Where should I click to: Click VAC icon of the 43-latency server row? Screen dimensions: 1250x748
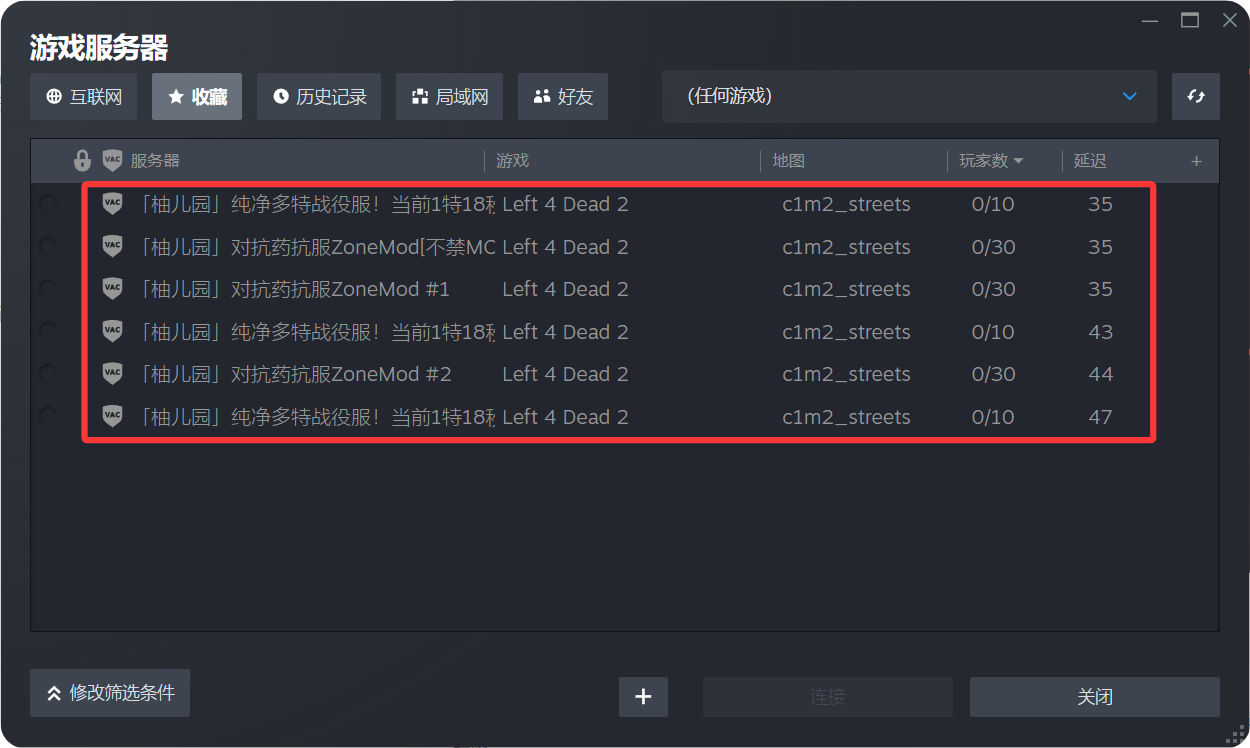pyautogui.click(x=112, y=331)
